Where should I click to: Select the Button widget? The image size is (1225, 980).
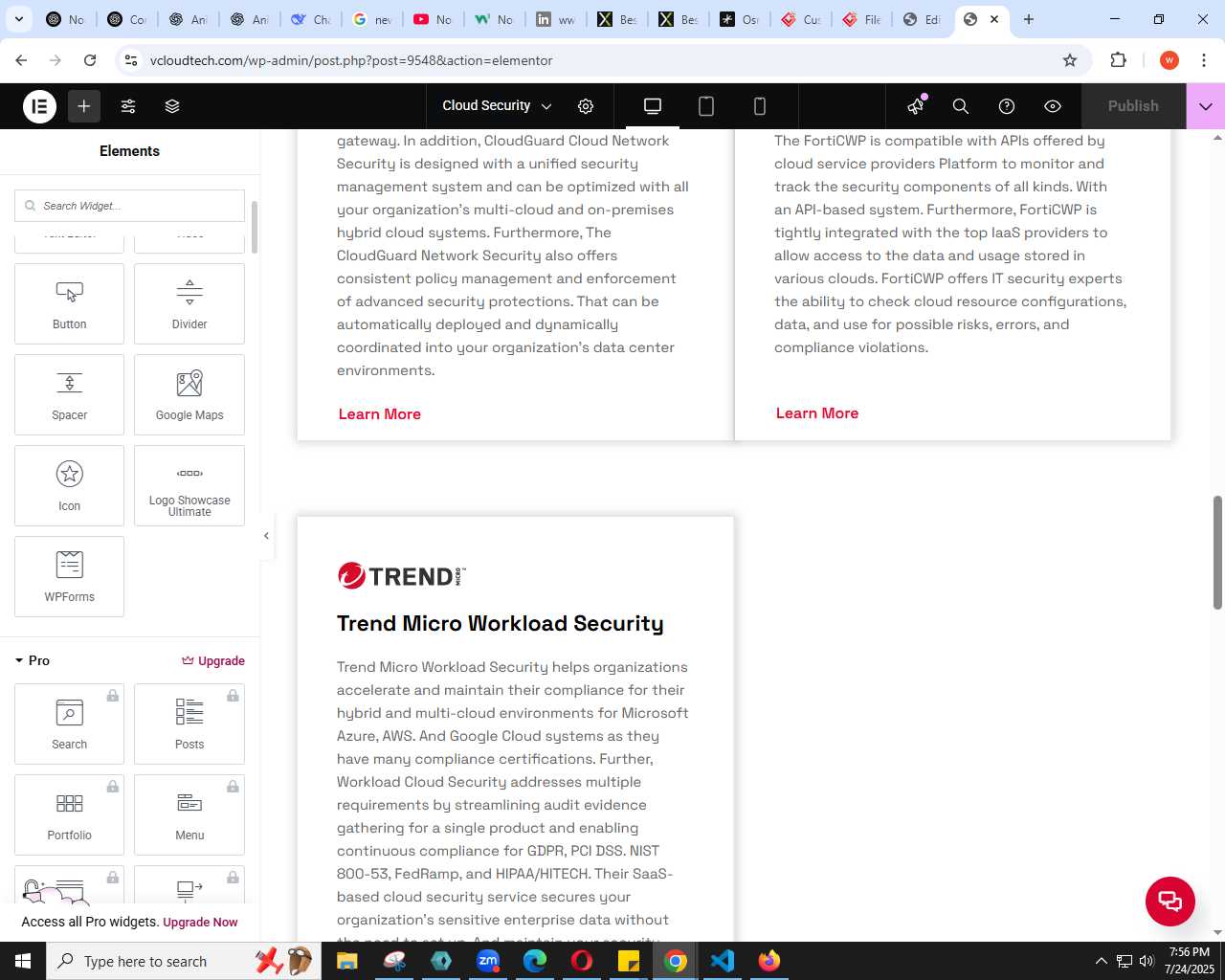click(69, 303)
